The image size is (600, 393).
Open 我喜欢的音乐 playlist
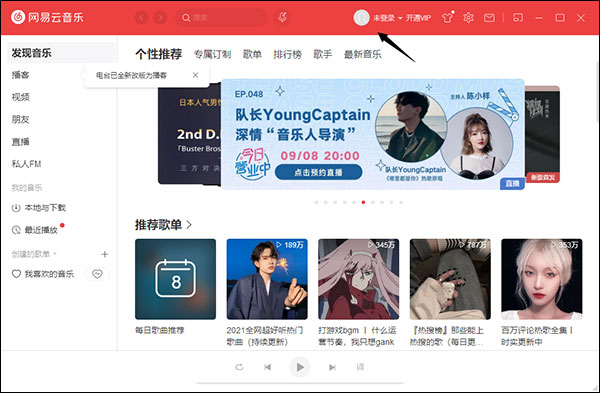[42, 274]
